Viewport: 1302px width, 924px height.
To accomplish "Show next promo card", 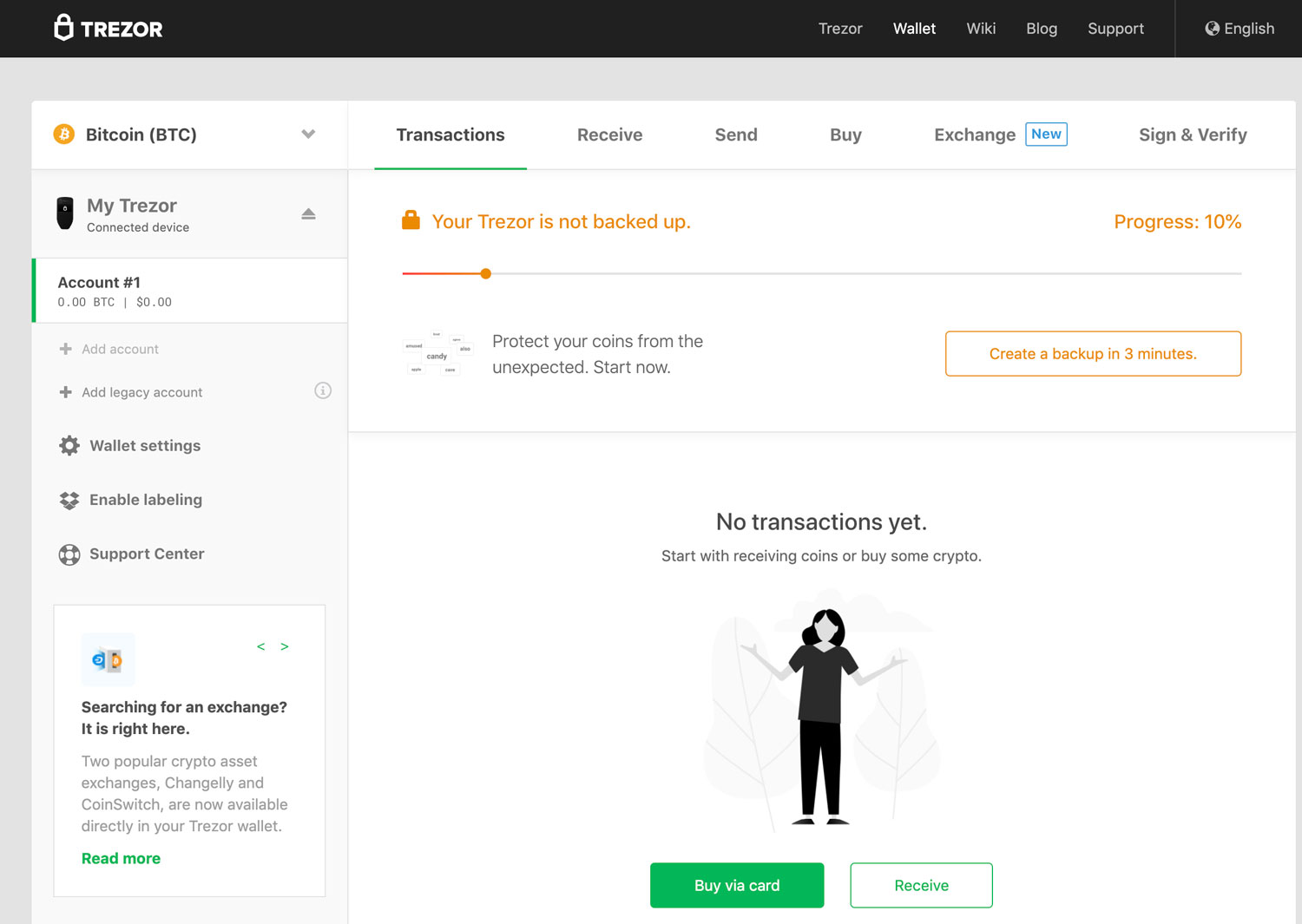I will (x=284, y=646).
